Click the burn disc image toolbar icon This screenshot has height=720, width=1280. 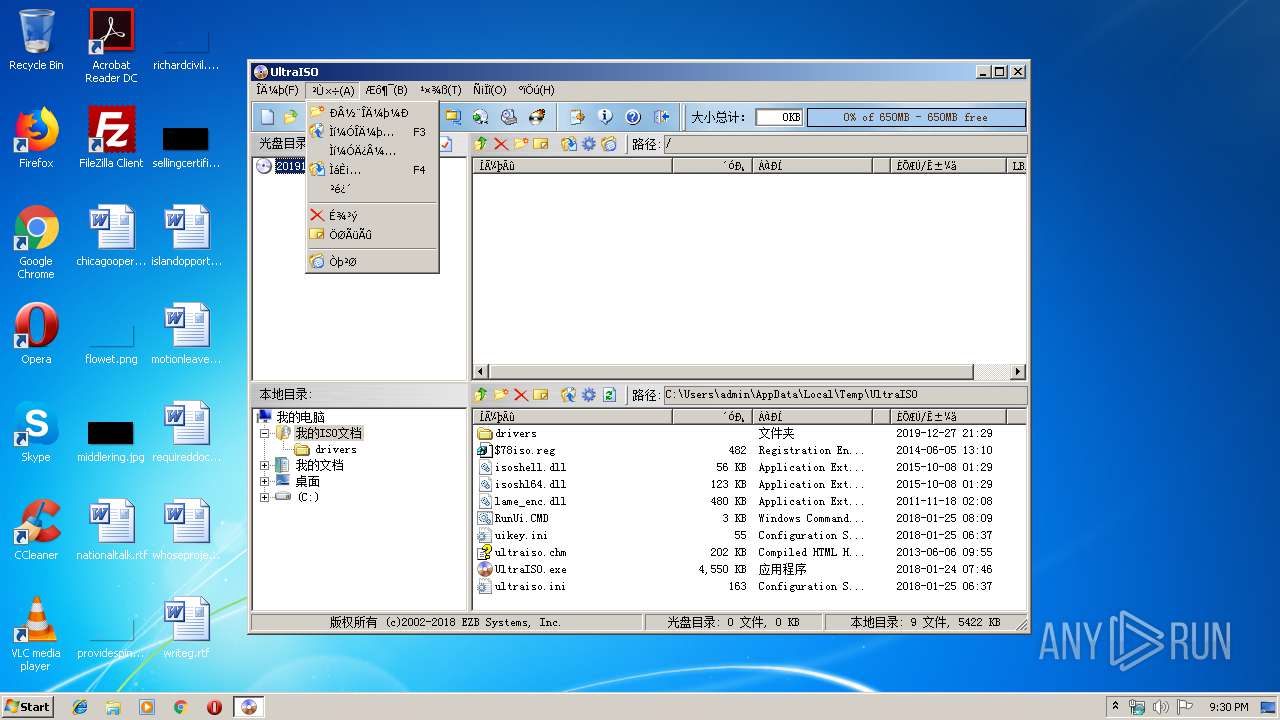(537, 117)
